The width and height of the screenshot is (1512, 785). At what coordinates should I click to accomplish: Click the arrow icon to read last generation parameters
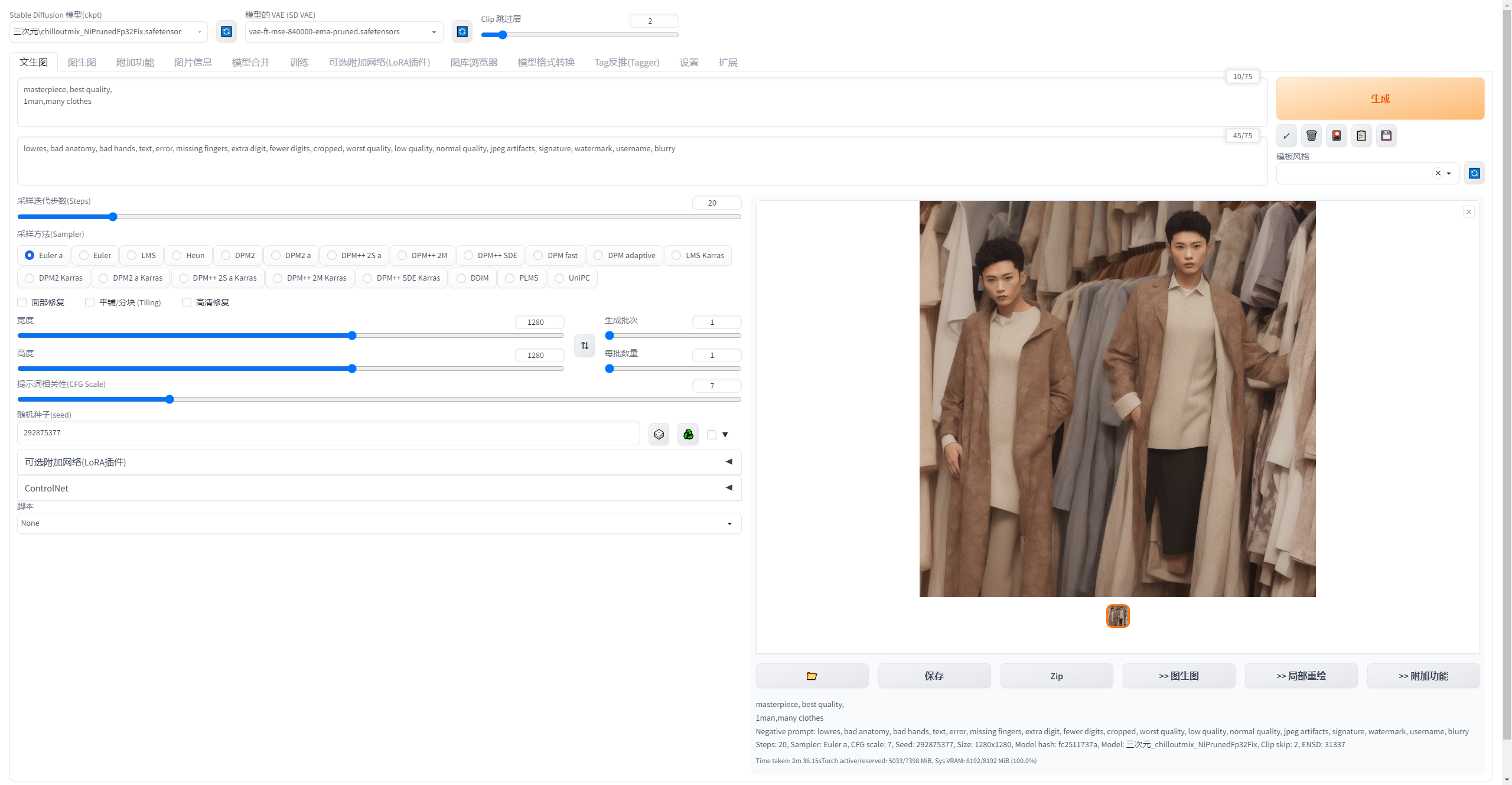point(1286,136)
